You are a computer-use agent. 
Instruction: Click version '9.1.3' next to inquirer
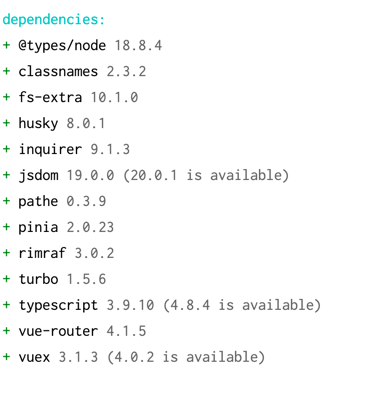point(110,149)
